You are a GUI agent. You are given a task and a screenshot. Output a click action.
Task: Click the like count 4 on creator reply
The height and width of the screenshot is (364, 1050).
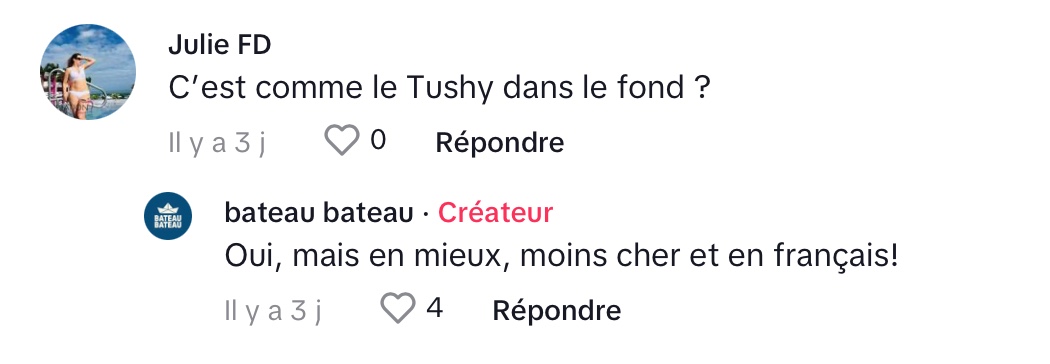point(434,308)
